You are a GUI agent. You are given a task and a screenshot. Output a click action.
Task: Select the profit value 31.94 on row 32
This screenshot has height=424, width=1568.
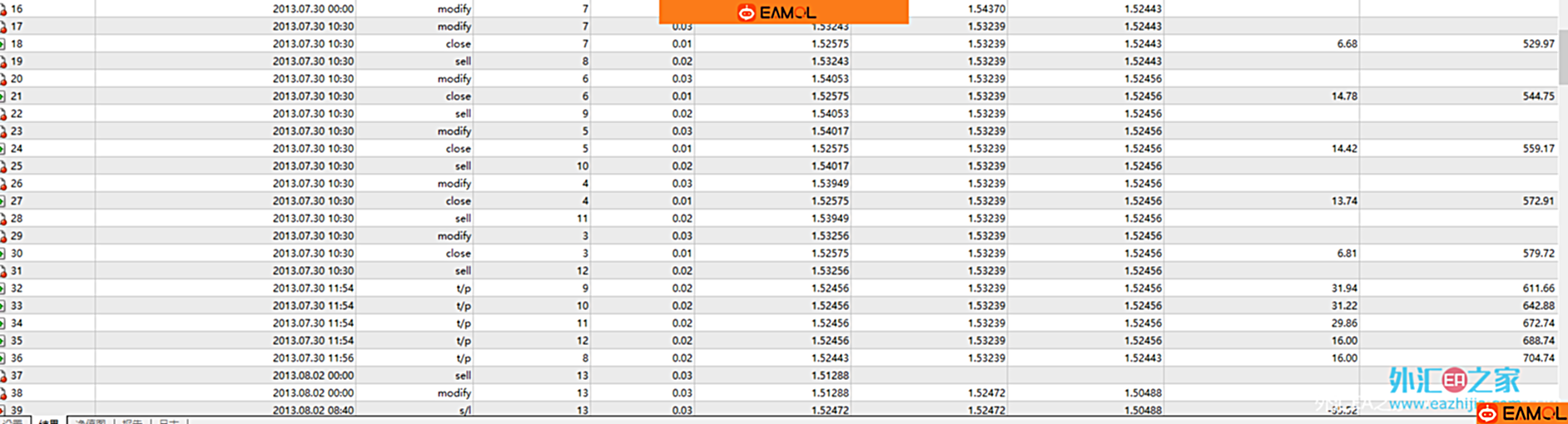pyautogui.click(x=1344, y=288)
